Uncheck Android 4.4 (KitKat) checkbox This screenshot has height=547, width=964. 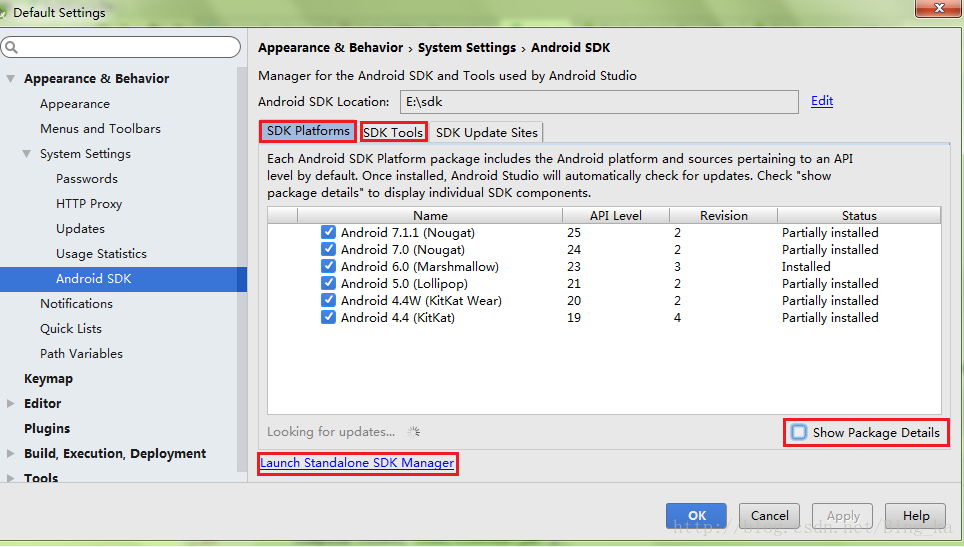[x=328, y=317]
